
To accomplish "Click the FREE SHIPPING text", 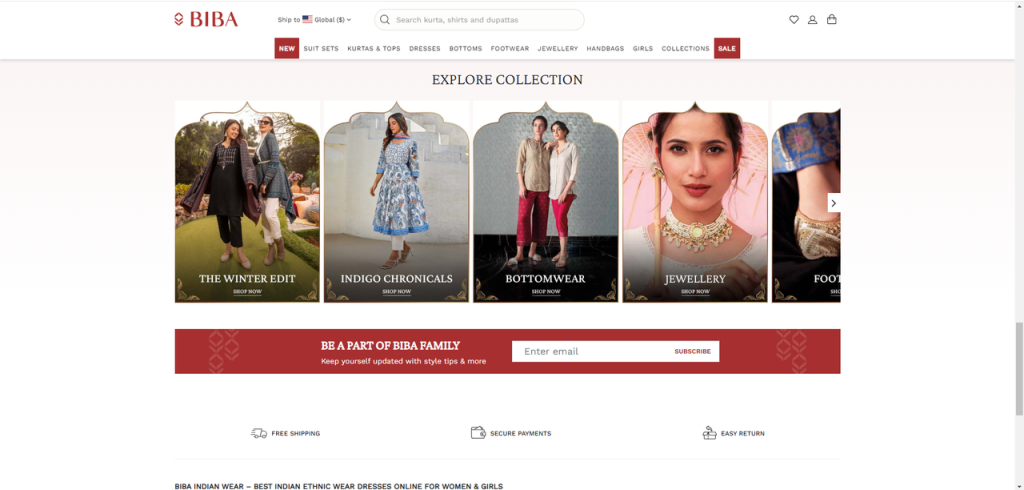I will point(296,434).
